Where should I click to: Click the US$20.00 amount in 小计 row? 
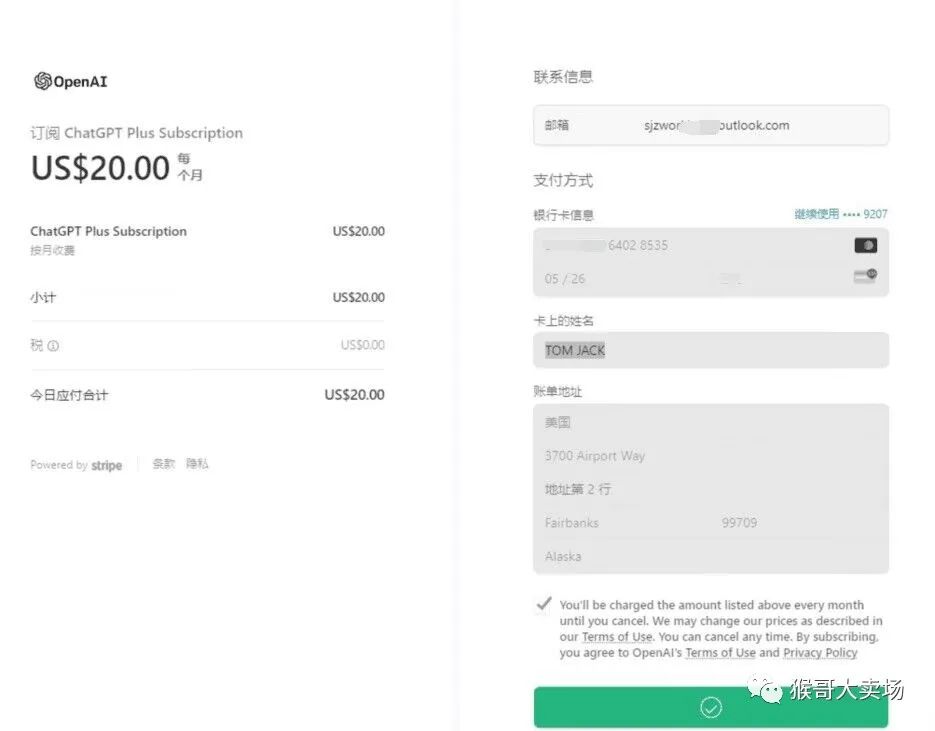tap(358, 297)
